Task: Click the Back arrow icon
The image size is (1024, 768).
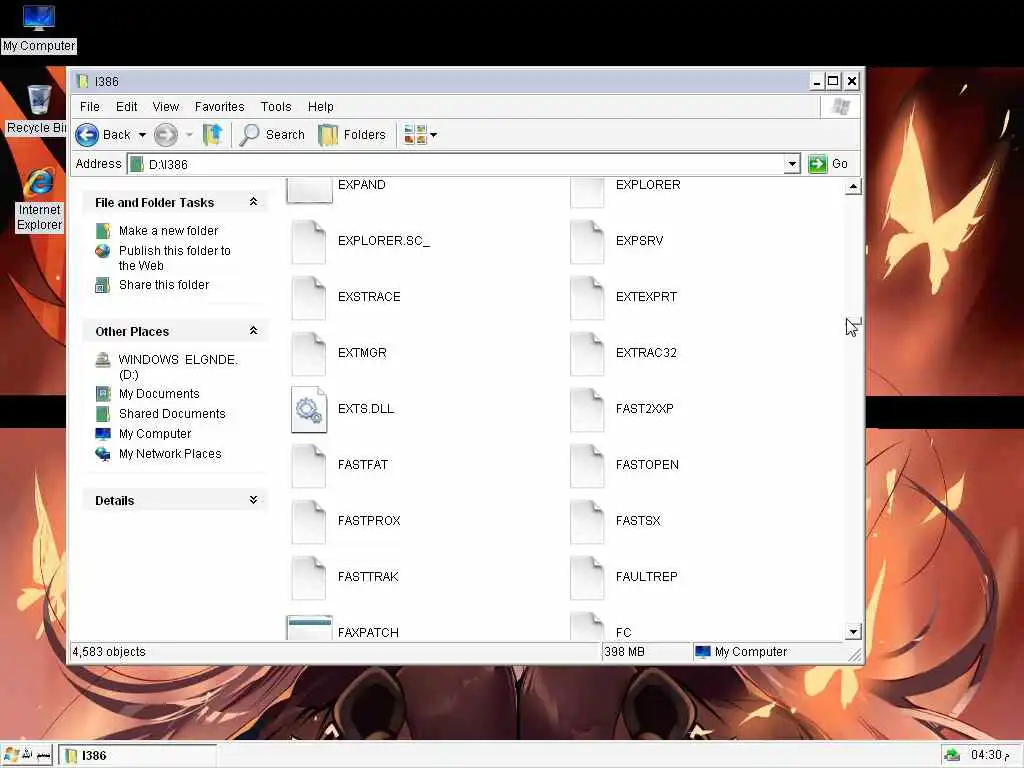Action: 87,135
